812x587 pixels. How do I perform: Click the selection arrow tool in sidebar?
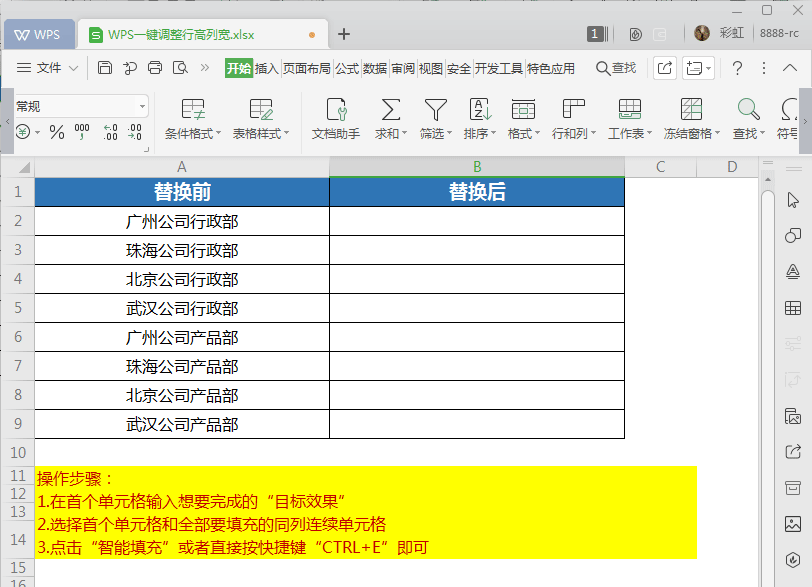793,200
